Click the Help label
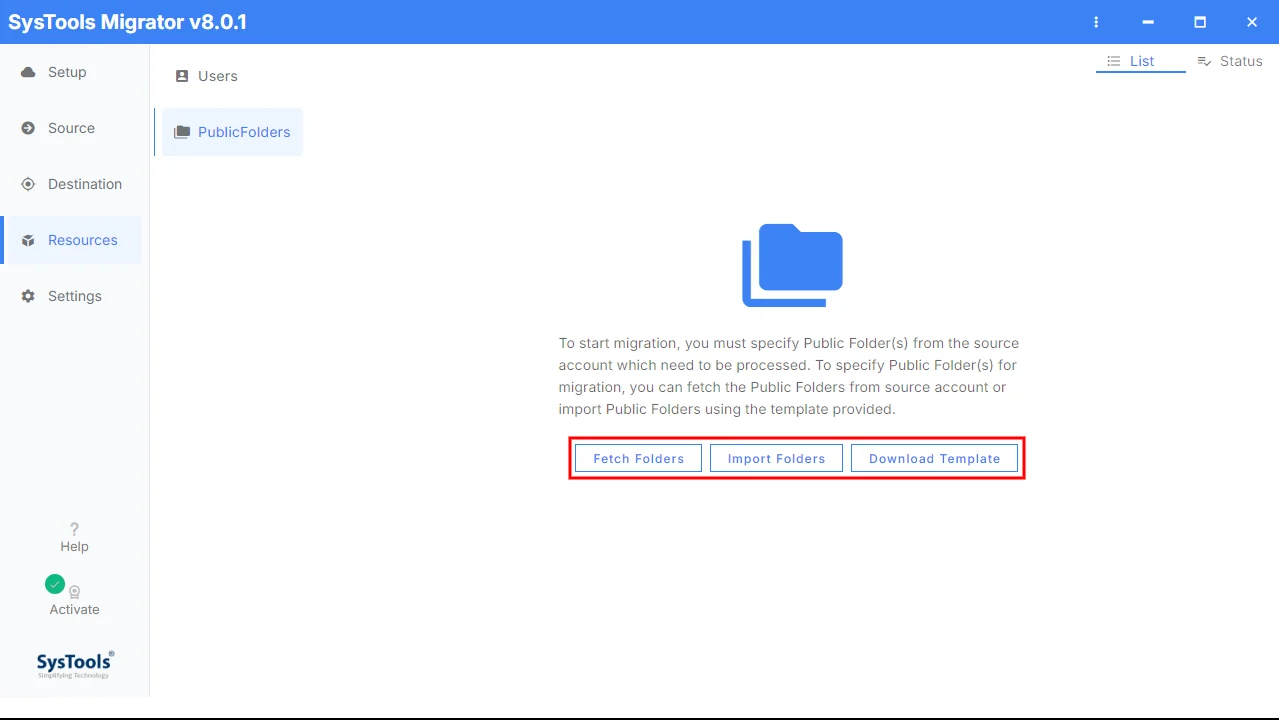The height and width of the screenshot is (720, 1279). (x=74, y=547)
